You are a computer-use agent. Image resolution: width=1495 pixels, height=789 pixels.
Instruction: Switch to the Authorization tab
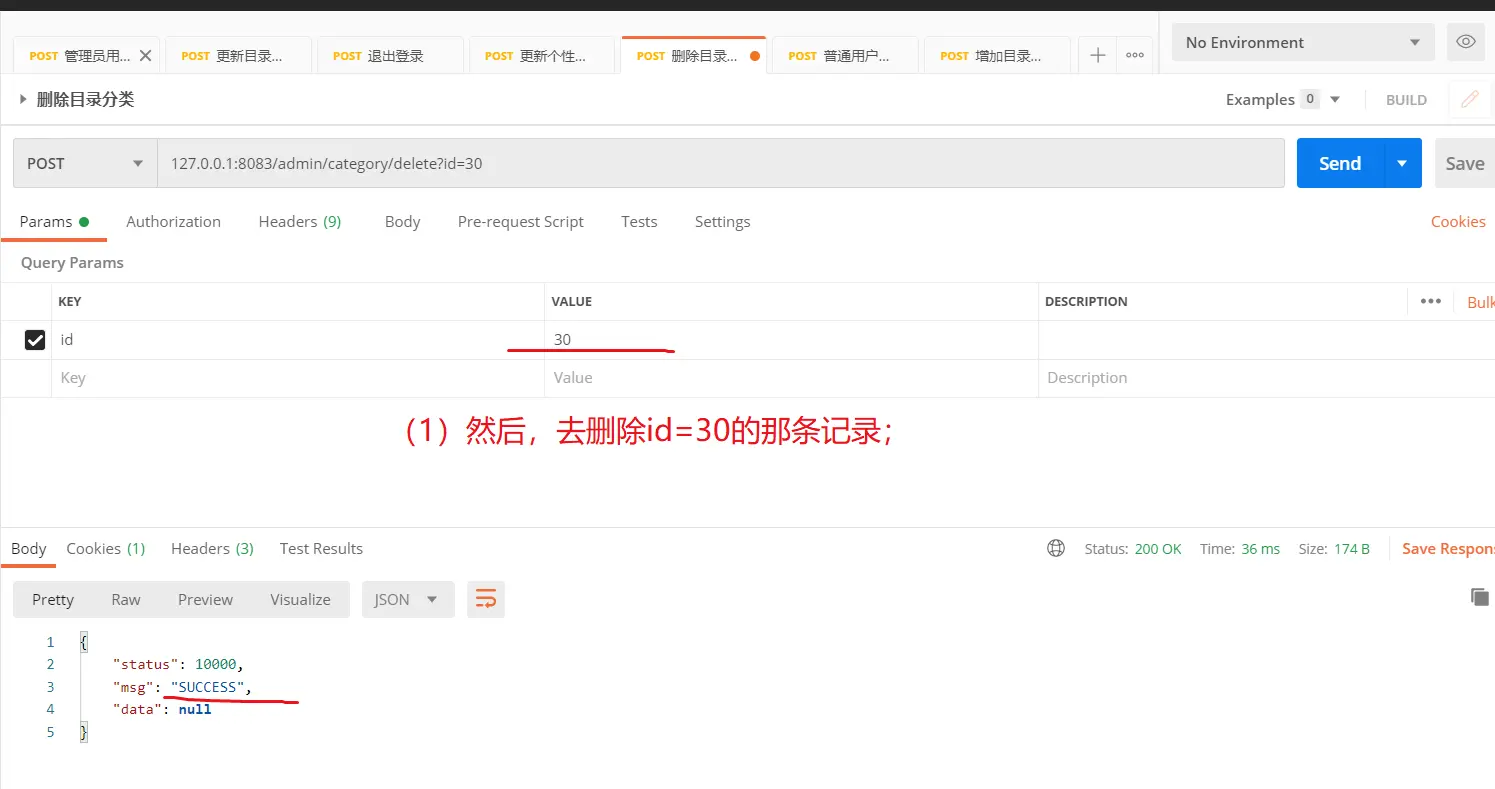coord(173,222)
